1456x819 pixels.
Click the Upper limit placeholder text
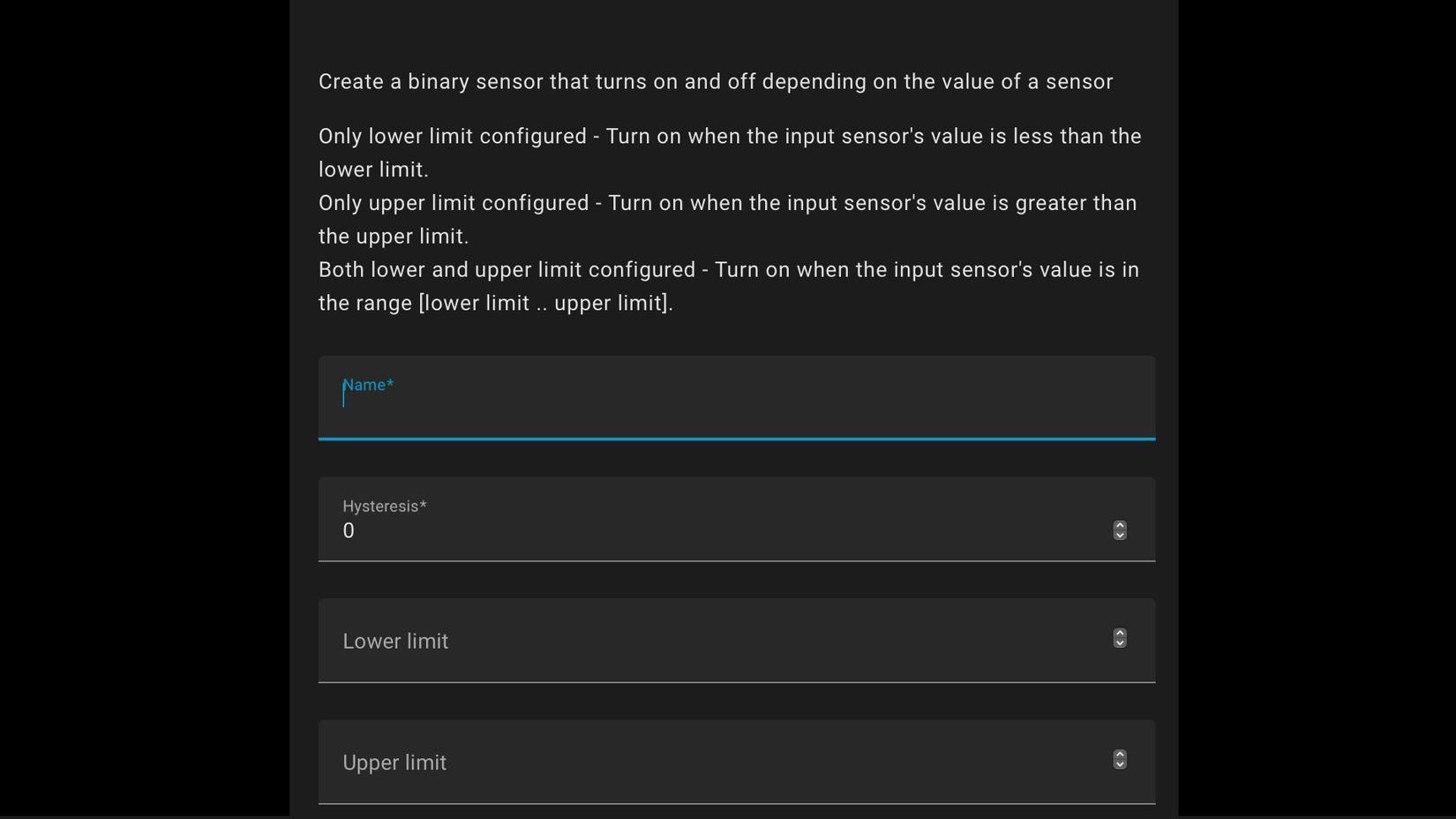point(394,763)
